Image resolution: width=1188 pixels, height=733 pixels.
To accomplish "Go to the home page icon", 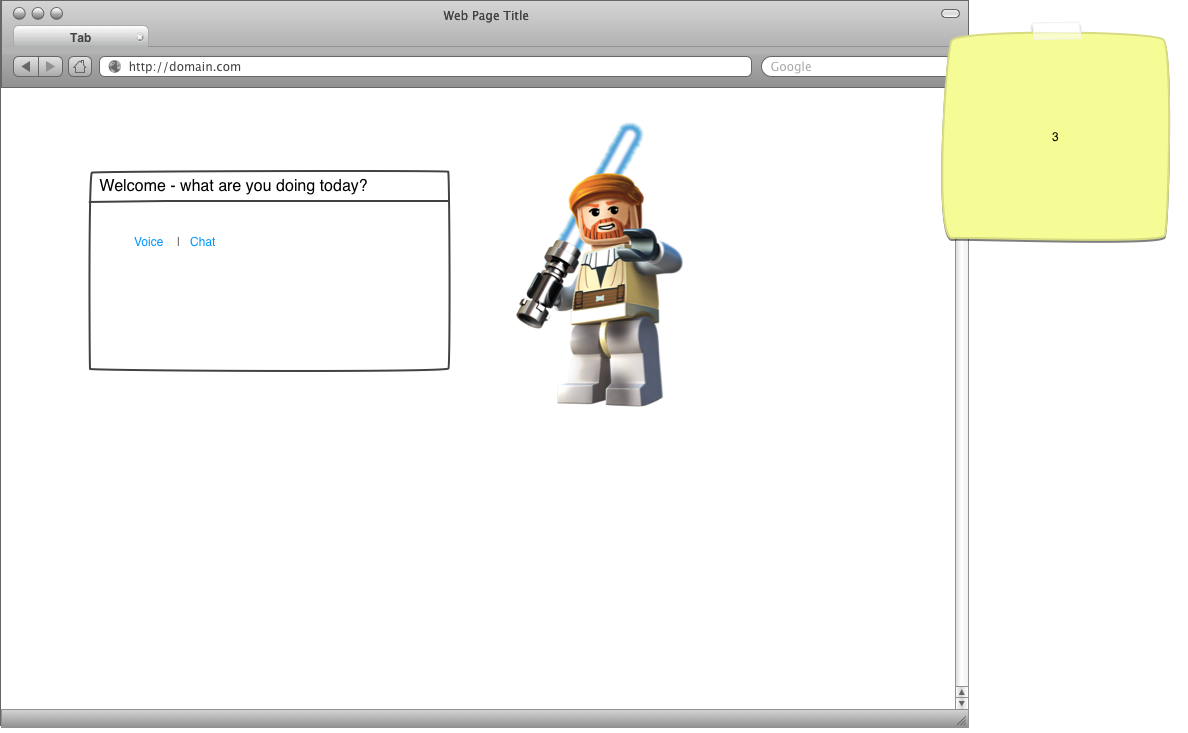I will pos(80,67).
